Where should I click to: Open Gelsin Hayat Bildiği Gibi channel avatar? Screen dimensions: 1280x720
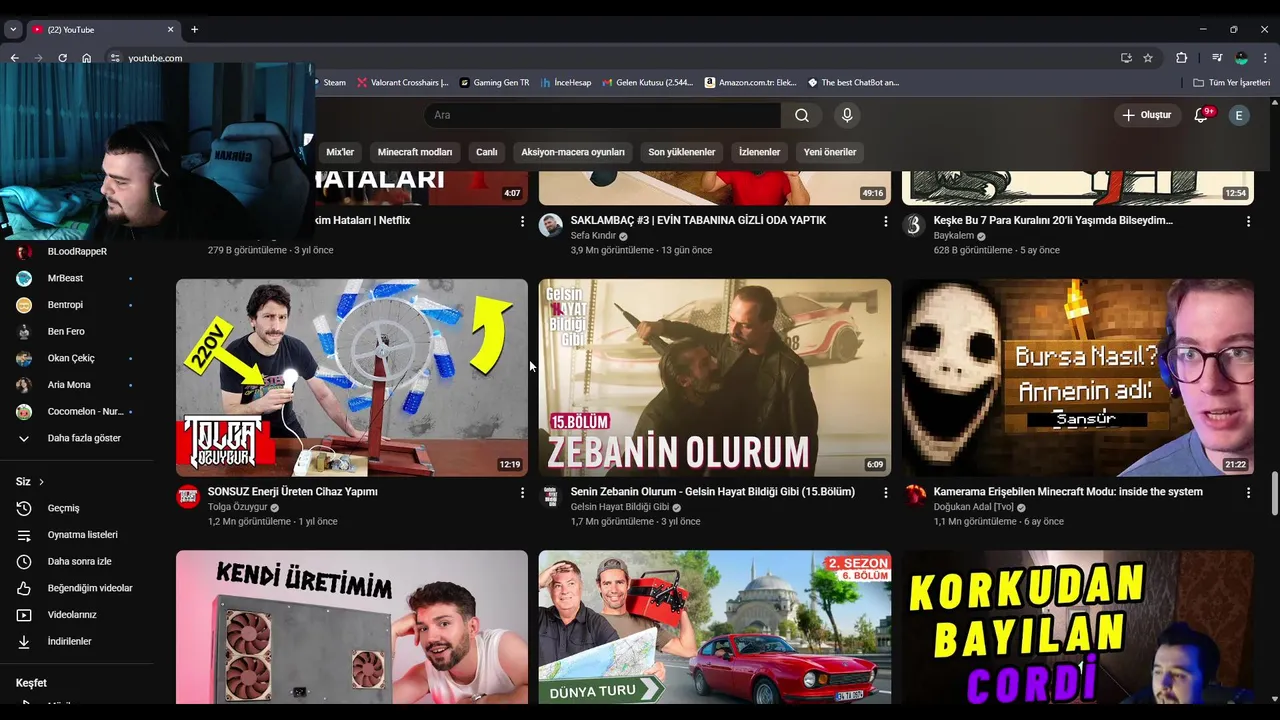point(551,496)
